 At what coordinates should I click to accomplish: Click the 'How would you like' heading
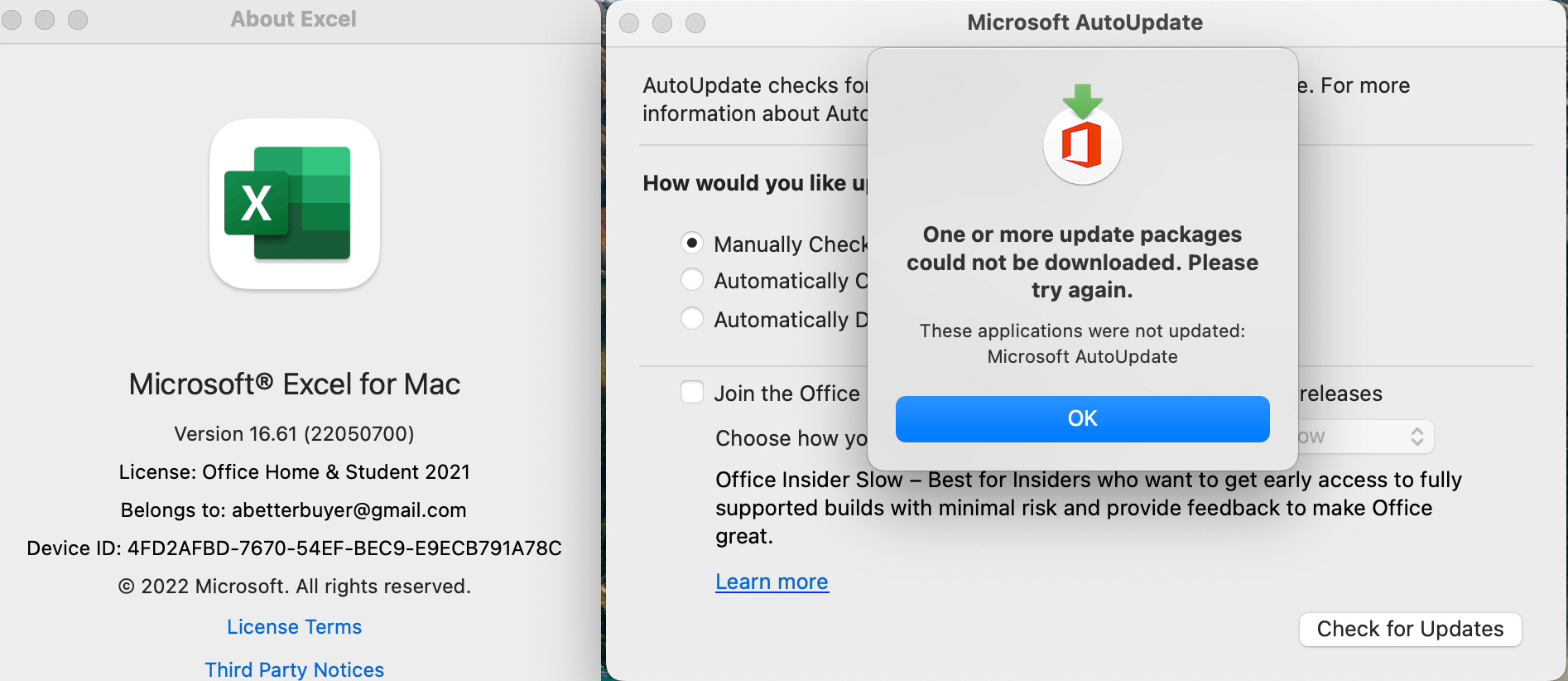[756, 183]
